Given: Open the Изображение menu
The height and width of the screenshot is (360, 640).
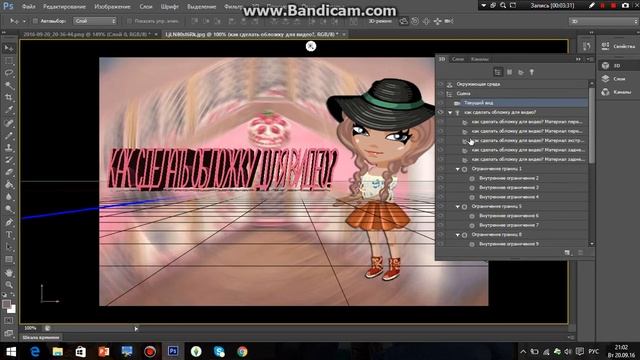Looking at the screenshot, I should 112,7.
